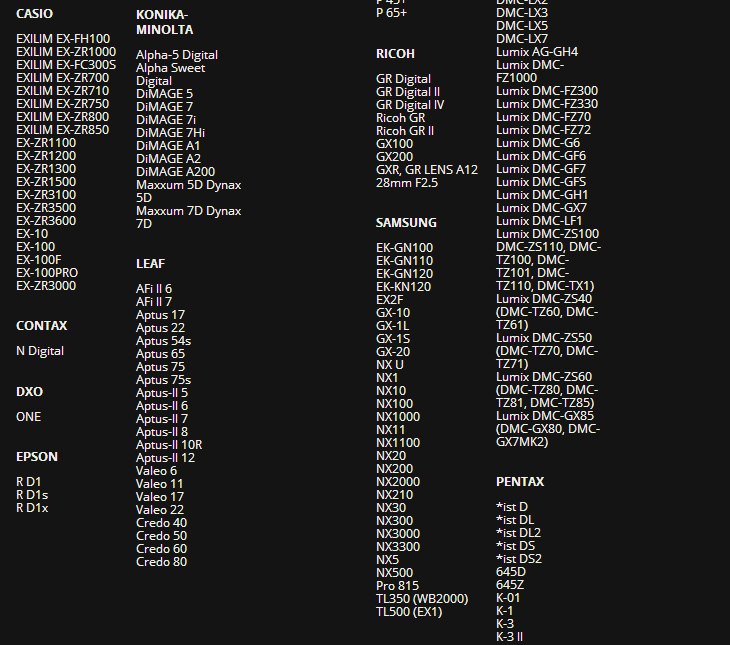
Task: Select the DiMAGE A200 entry
Action: (175, 172)
